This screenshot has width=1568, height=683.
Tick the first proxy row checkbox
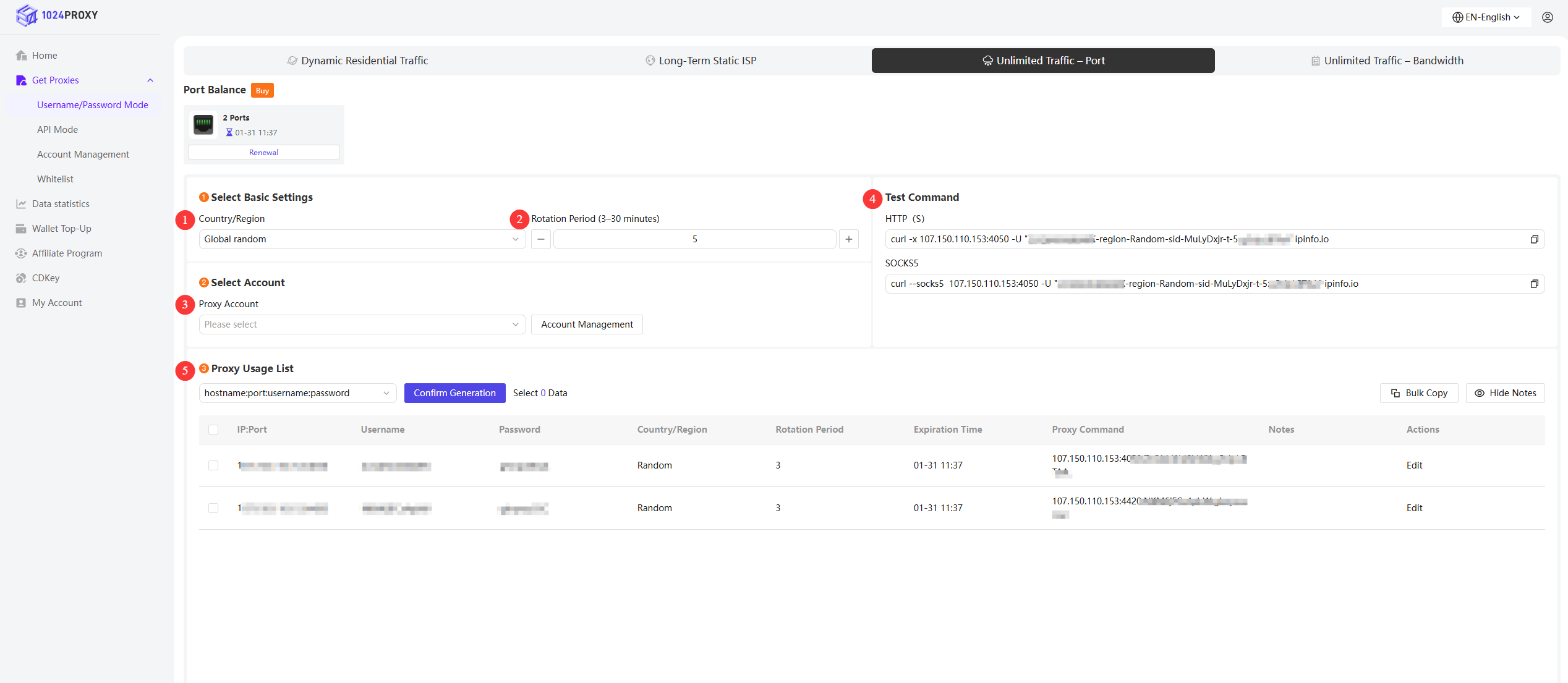click(x=213, y=465)
